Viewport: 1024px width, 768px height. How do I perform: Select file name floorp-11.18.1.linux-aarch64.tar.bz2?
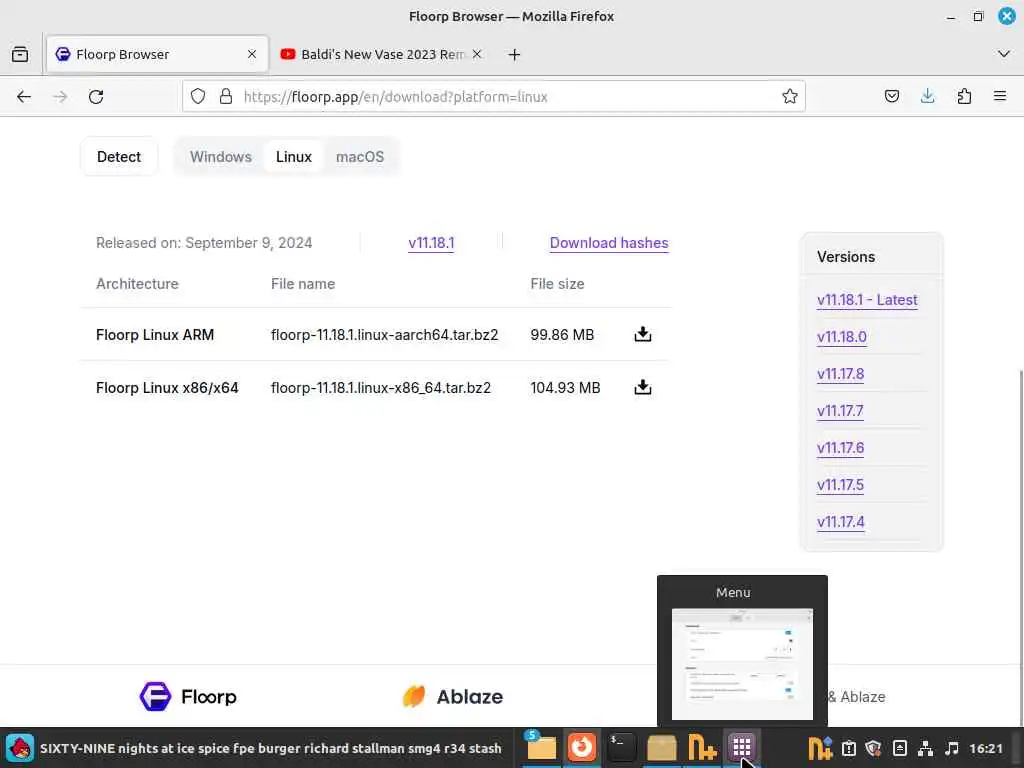[385, 335]
